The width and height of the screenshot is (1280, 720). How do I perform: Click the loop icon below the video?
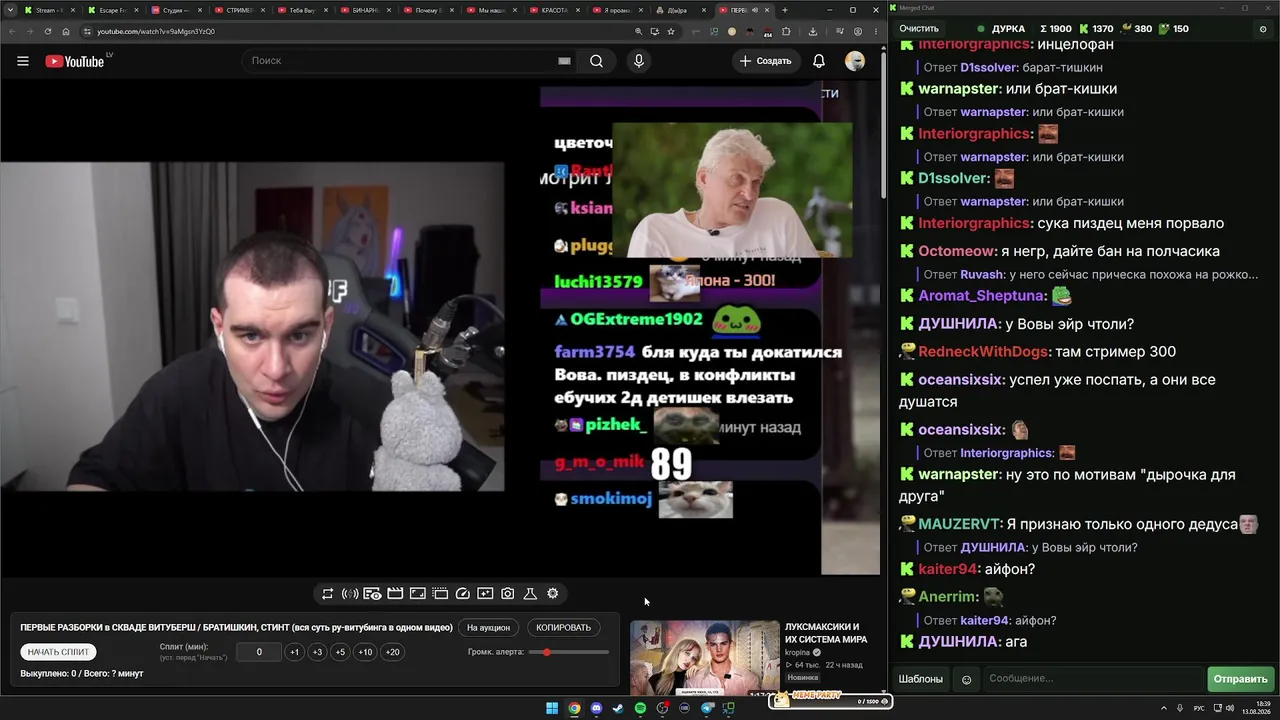327,594
